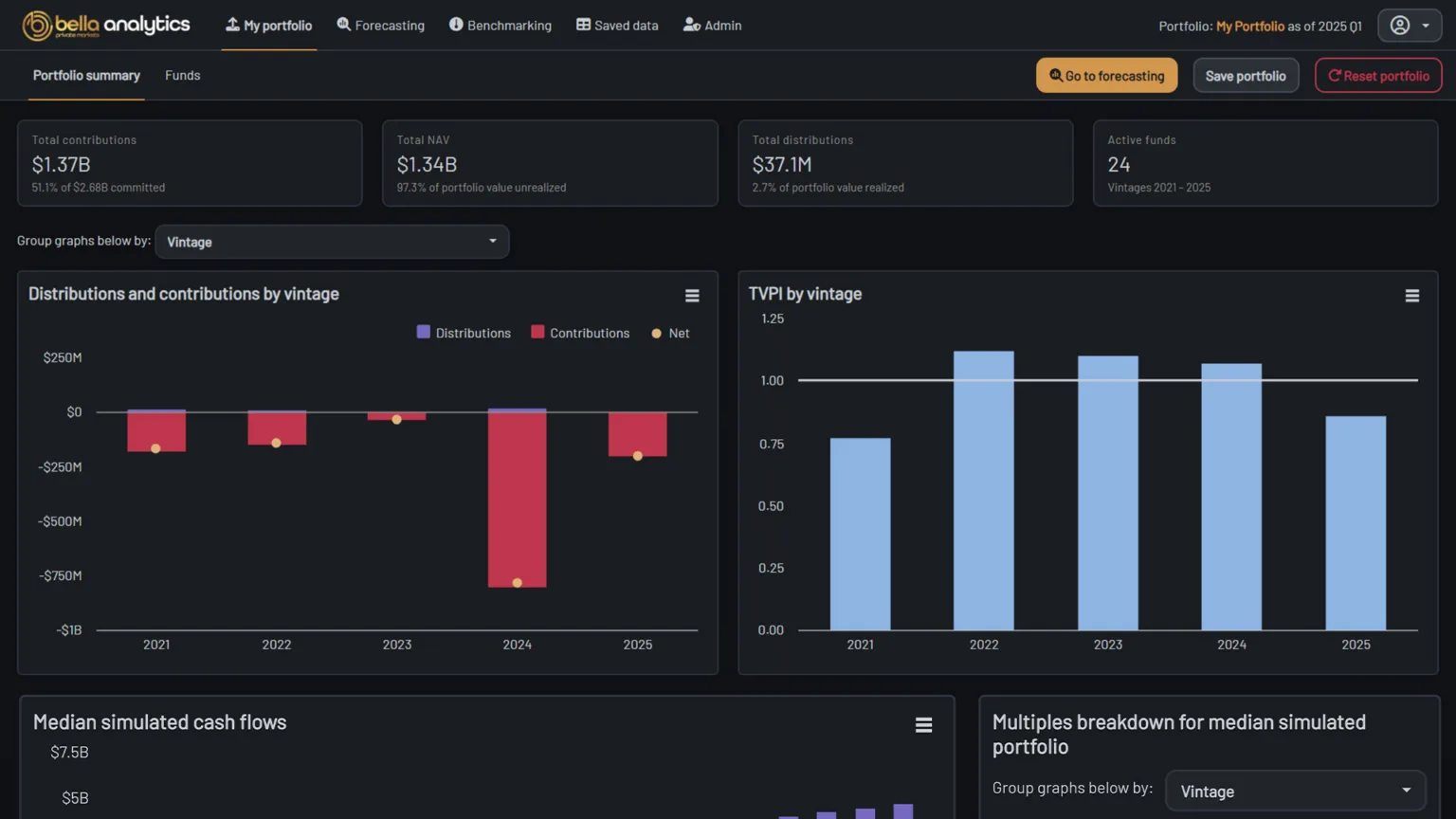Switch to Portfolio summary tab
The width and height of the screenshot is (1456, 819).
pyautogui.click(x=86, y=75)
